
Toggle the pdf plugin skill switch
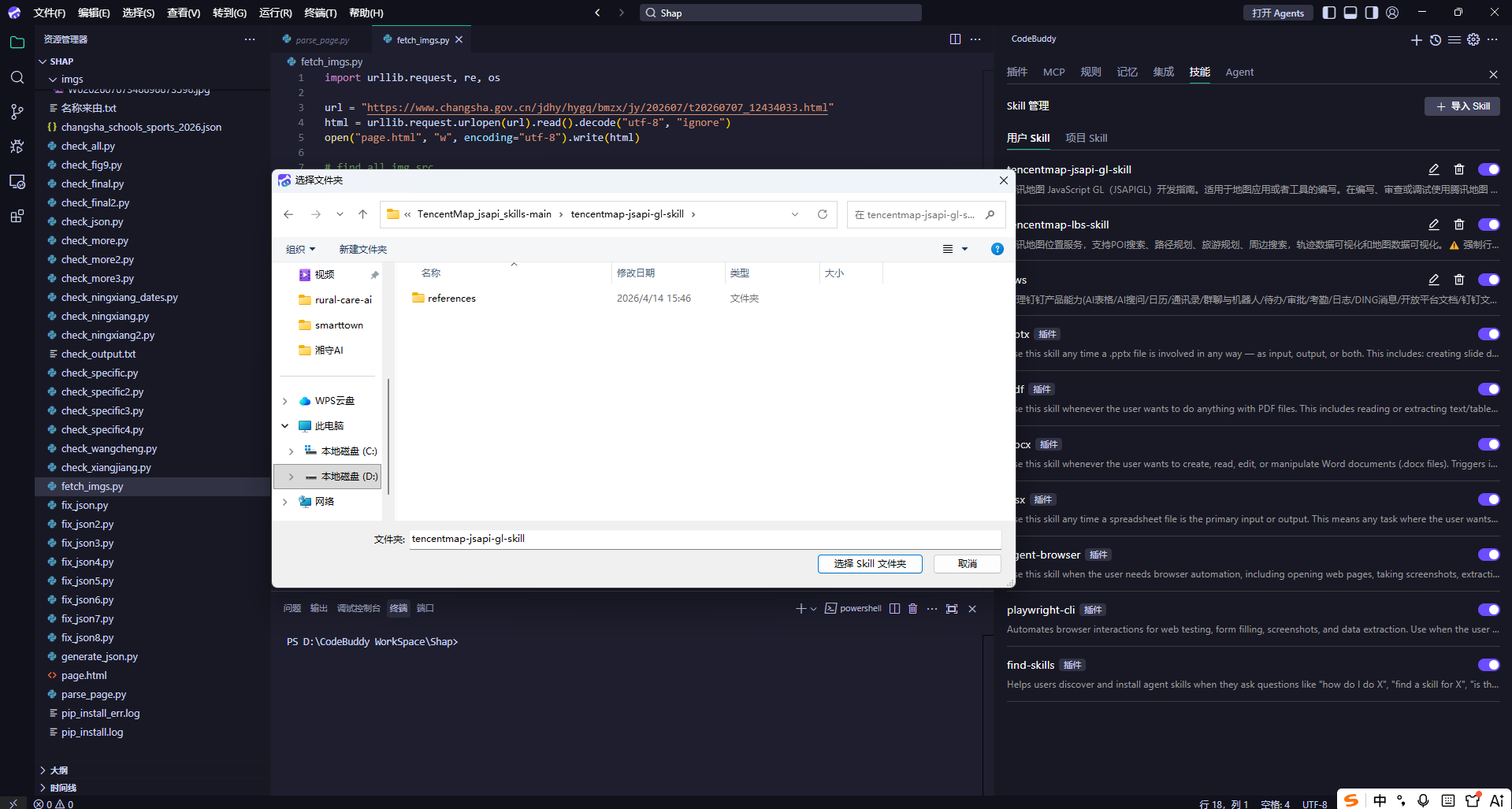1488,389
